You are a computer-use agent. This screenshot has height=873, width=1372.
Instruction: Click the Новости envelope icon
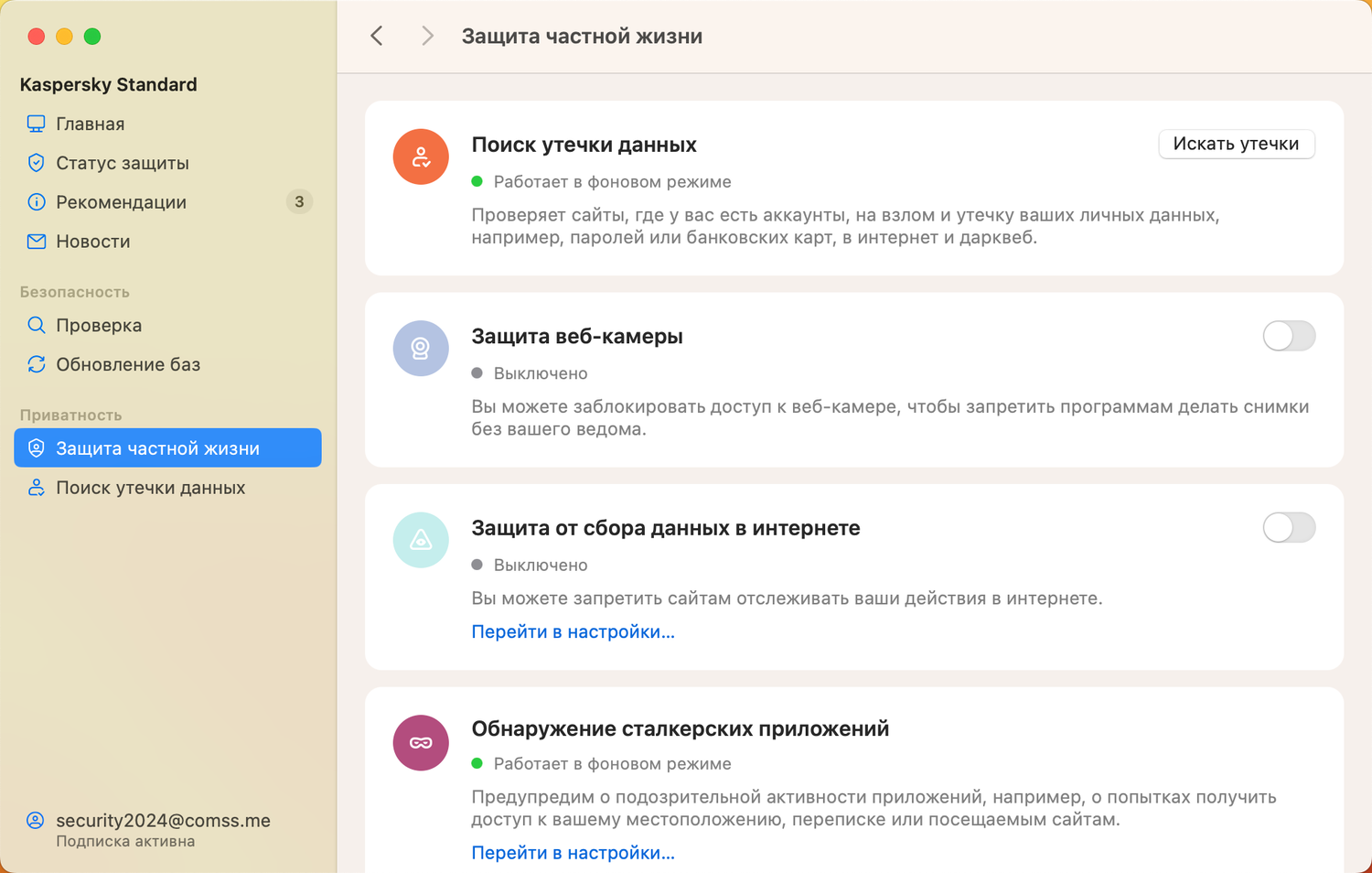37,242
